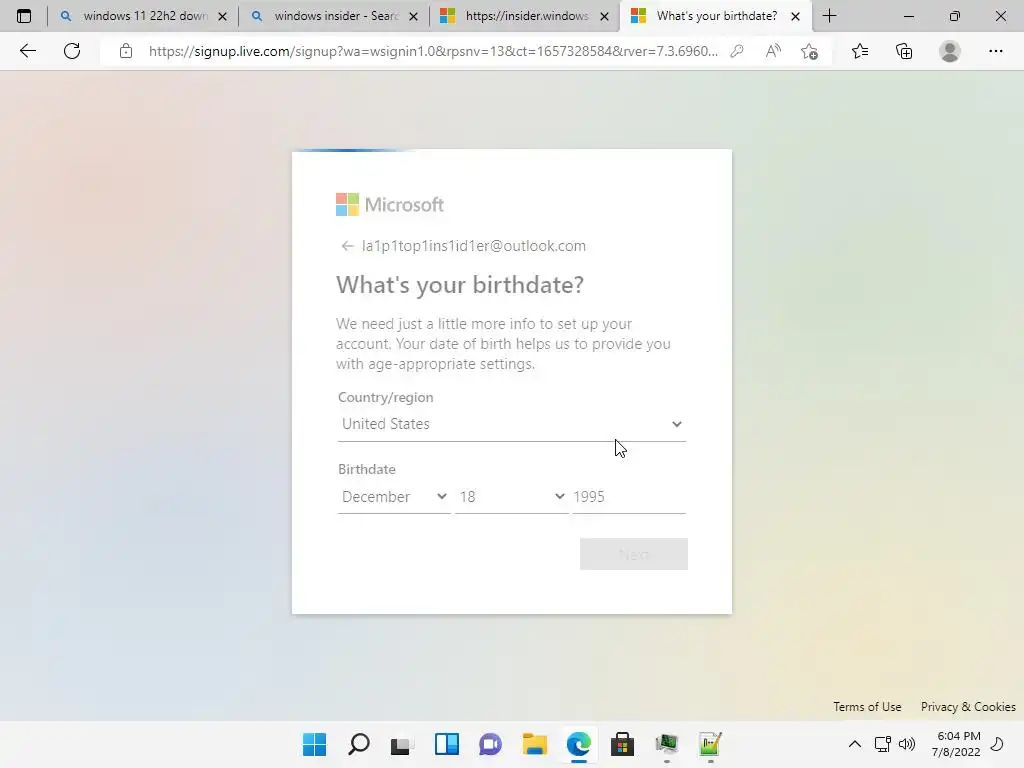Refresh the signup page
The image size is (1024, 768).
tap(72, 51)
